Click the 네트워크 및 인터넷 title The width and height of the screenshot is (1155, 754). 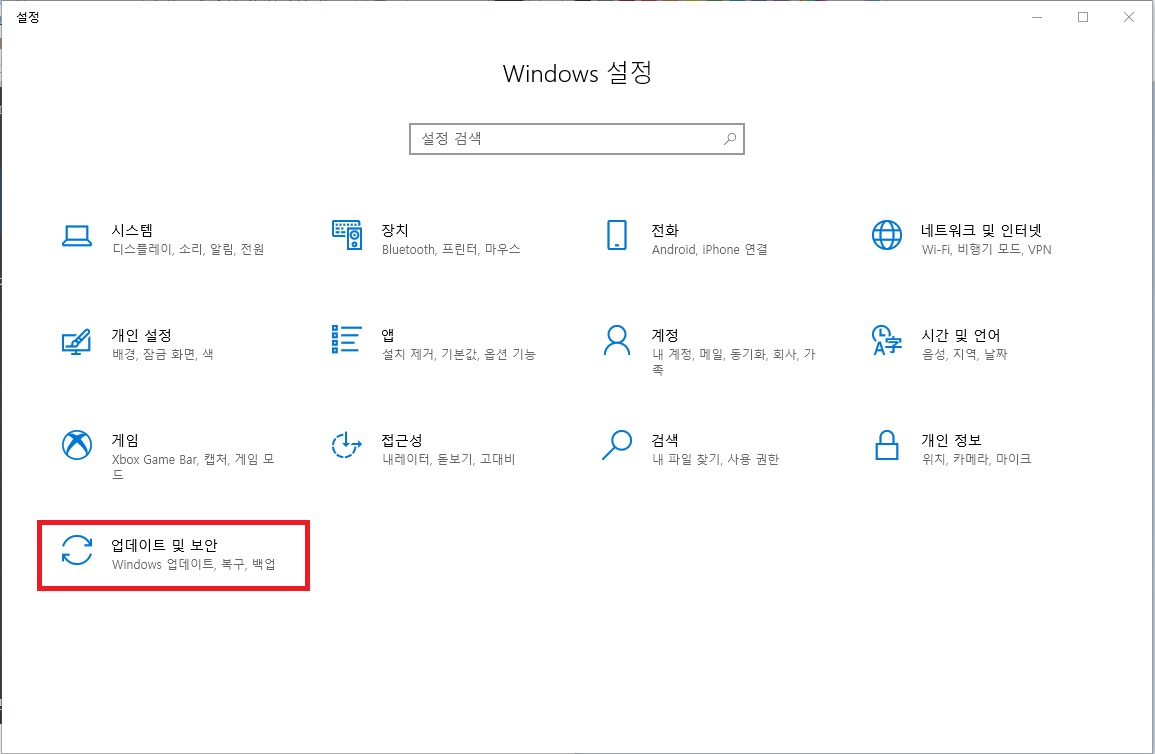coord(980,230)
